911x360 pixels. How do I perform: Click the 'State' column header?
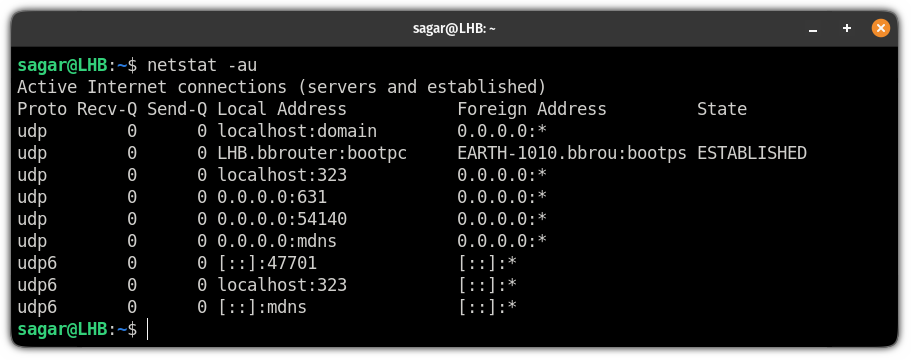[x=722, y=109]
